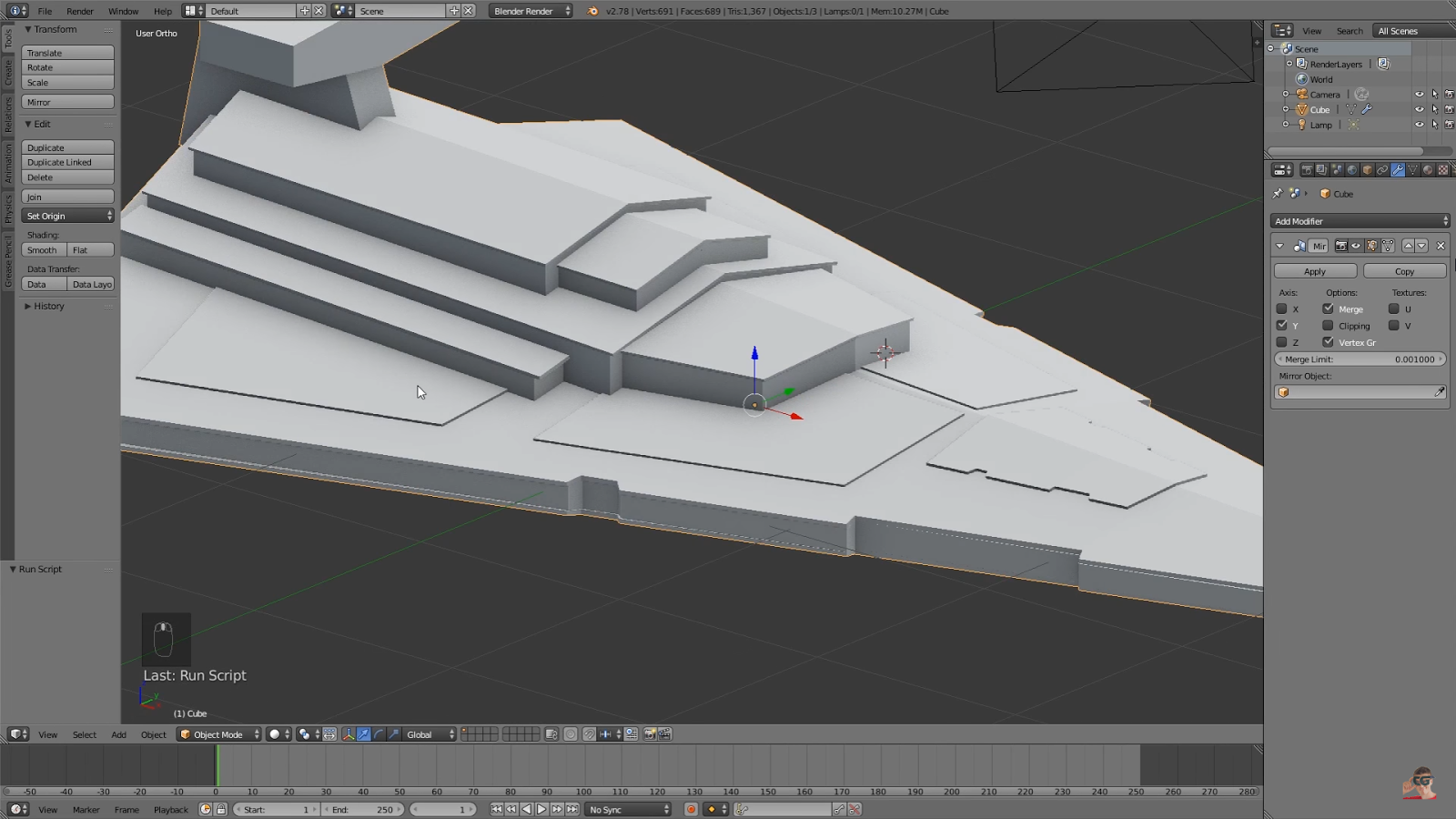Open the Window menu
1456x819 pixels.
pos(124,11)
